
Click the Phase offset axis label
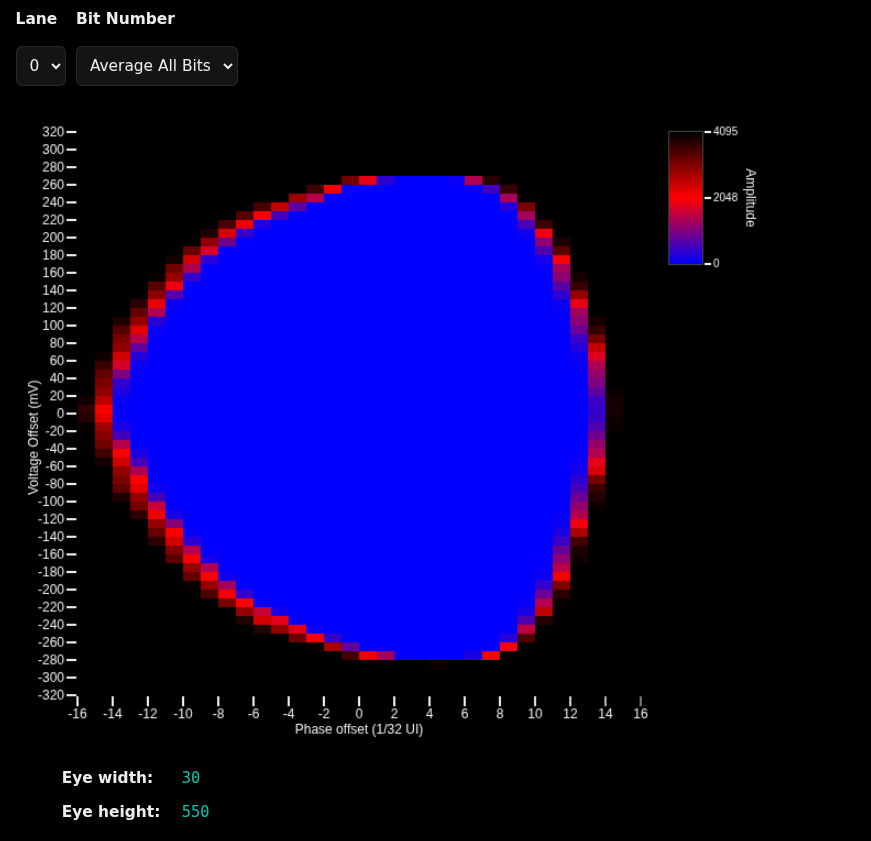pyautogui.click(x=358, y=729)
